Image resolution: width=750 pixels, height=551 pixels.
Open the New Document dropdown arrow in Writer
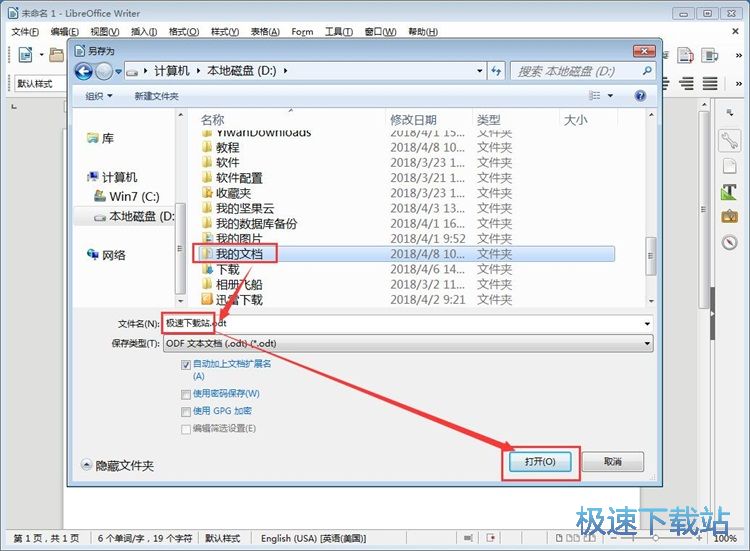41,55
